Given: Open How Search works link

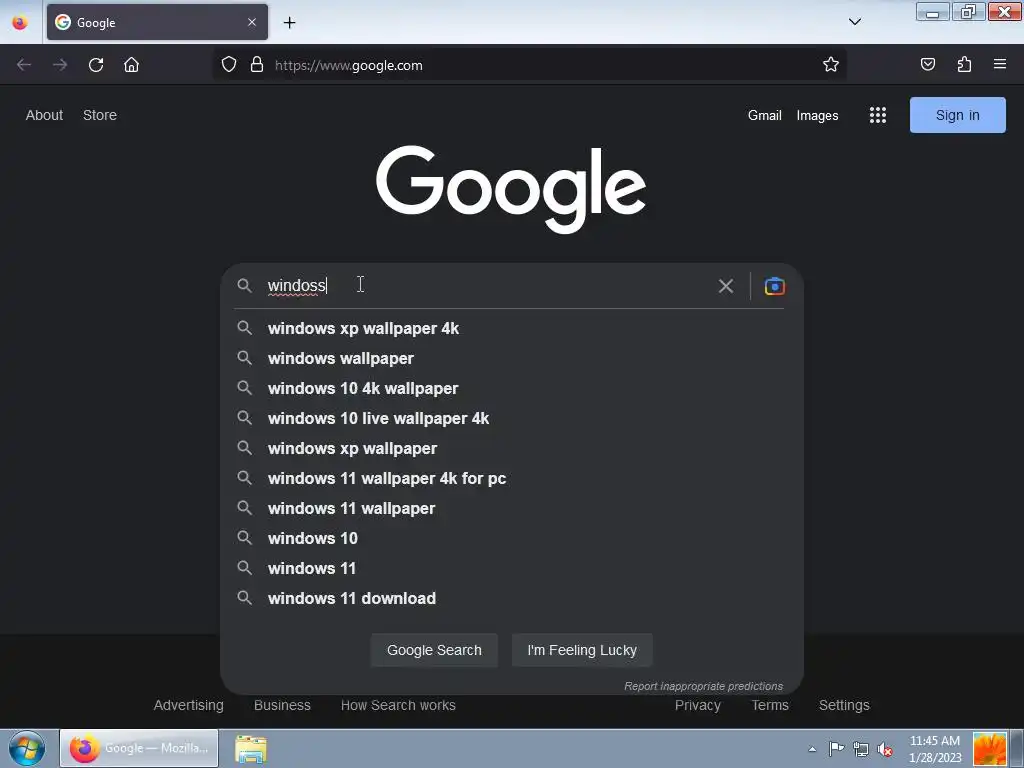Looking at the screenshot, I should [x=398, y=705].
